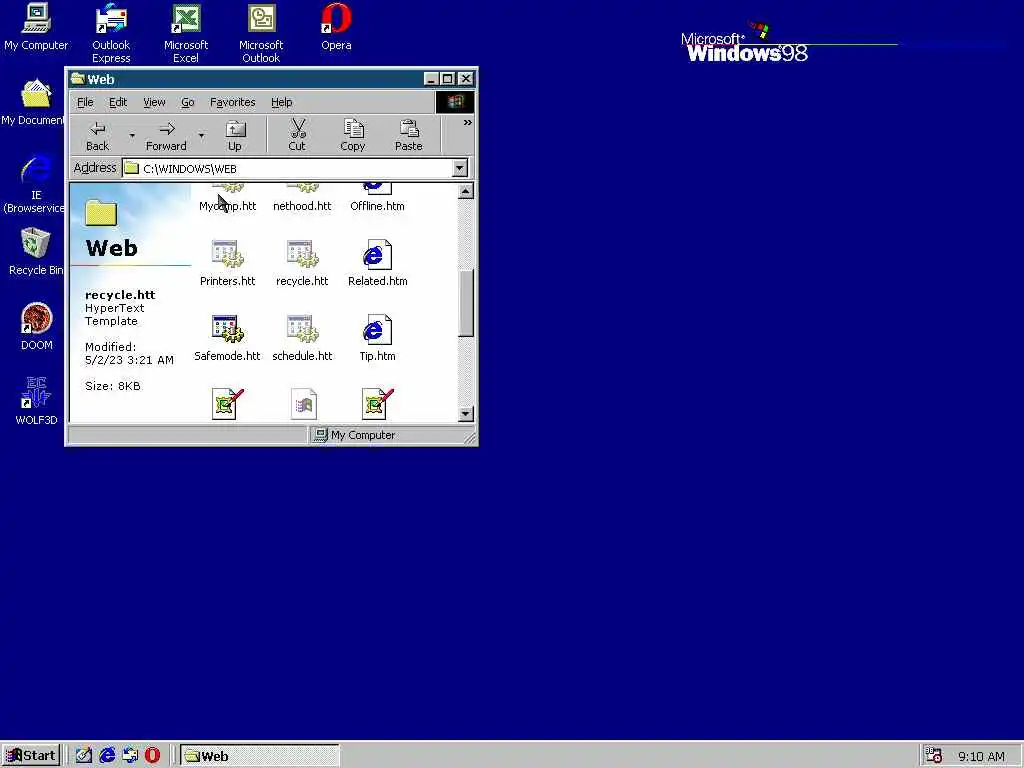The height and width of the screenshot is (768, 1024).
Task: Click My Computer zone in status bar
Action: [387, 435]
